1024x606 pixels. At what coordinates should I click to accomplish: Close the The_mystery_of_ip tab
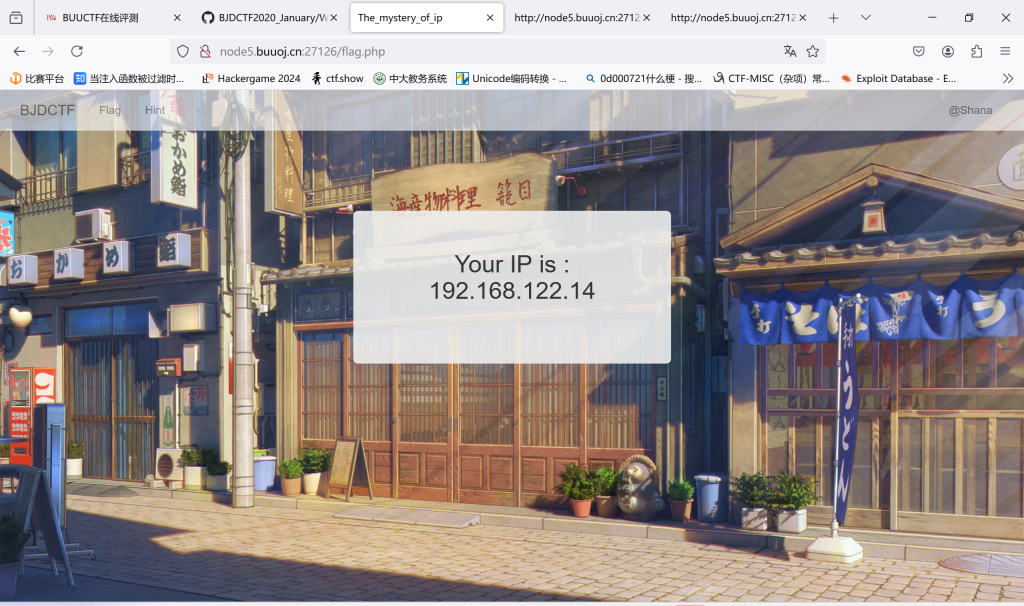click(x=490, y=18)
